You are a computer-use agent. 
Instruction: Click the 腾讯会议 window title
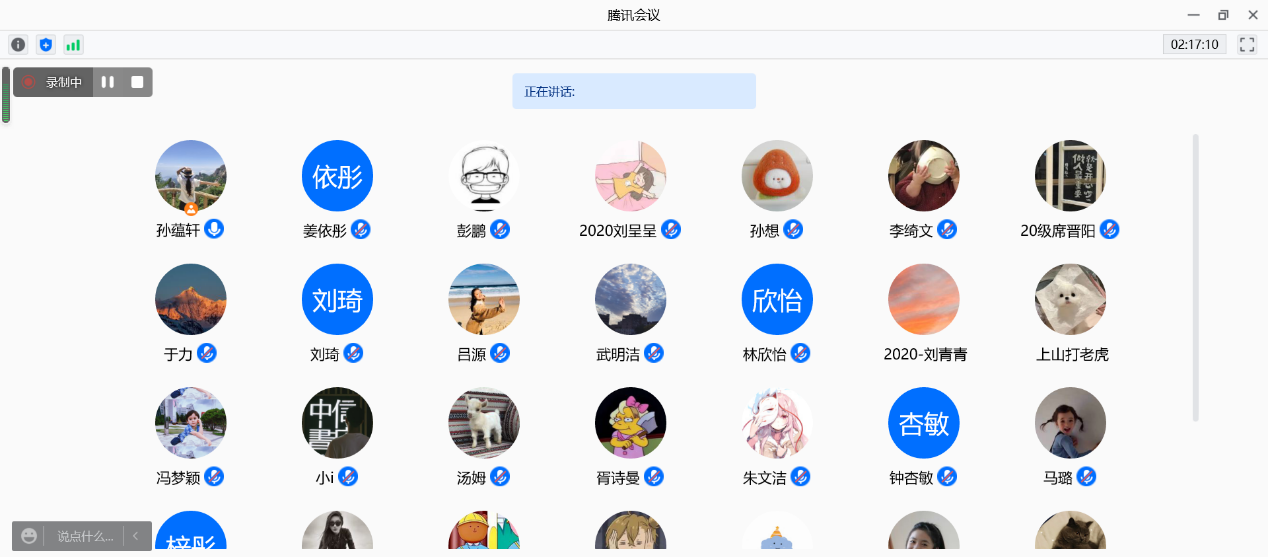(x=634, y=15)
